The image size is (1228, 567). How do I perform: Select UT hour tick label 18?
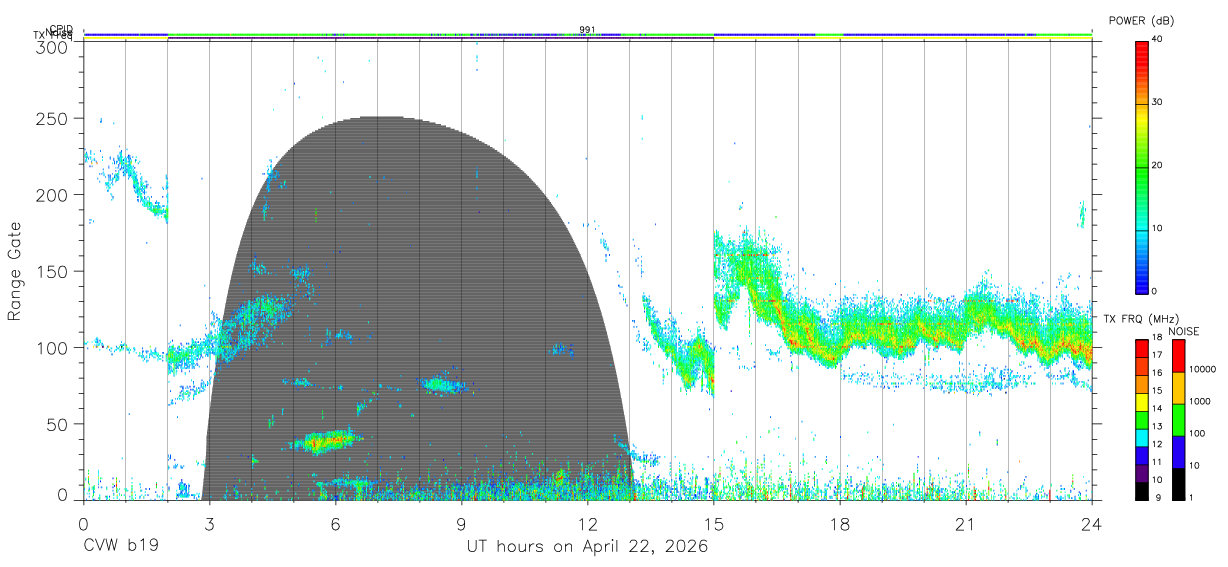click(839, 524)
